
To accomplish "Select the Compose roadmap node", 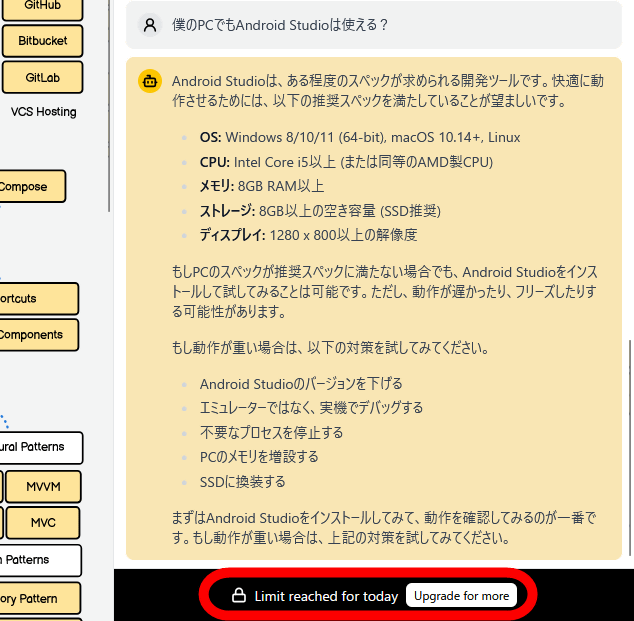I will click(32, 186).
